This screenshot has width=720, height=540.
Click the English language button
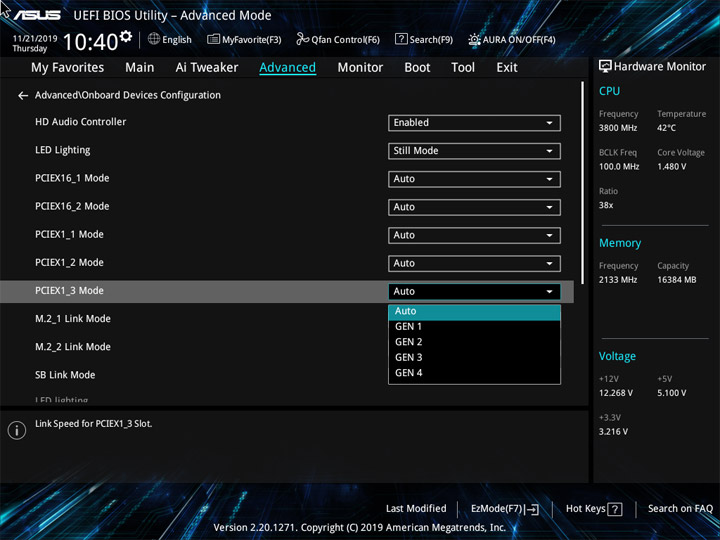point(177,40)
